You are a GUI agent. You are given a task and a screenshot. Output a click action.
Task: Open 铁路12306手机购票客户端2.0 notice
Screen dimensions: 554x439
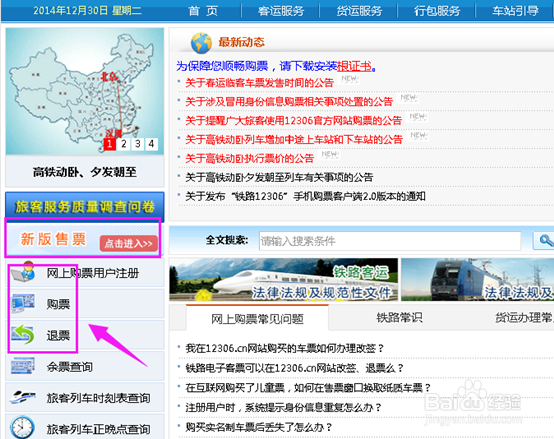305,196
